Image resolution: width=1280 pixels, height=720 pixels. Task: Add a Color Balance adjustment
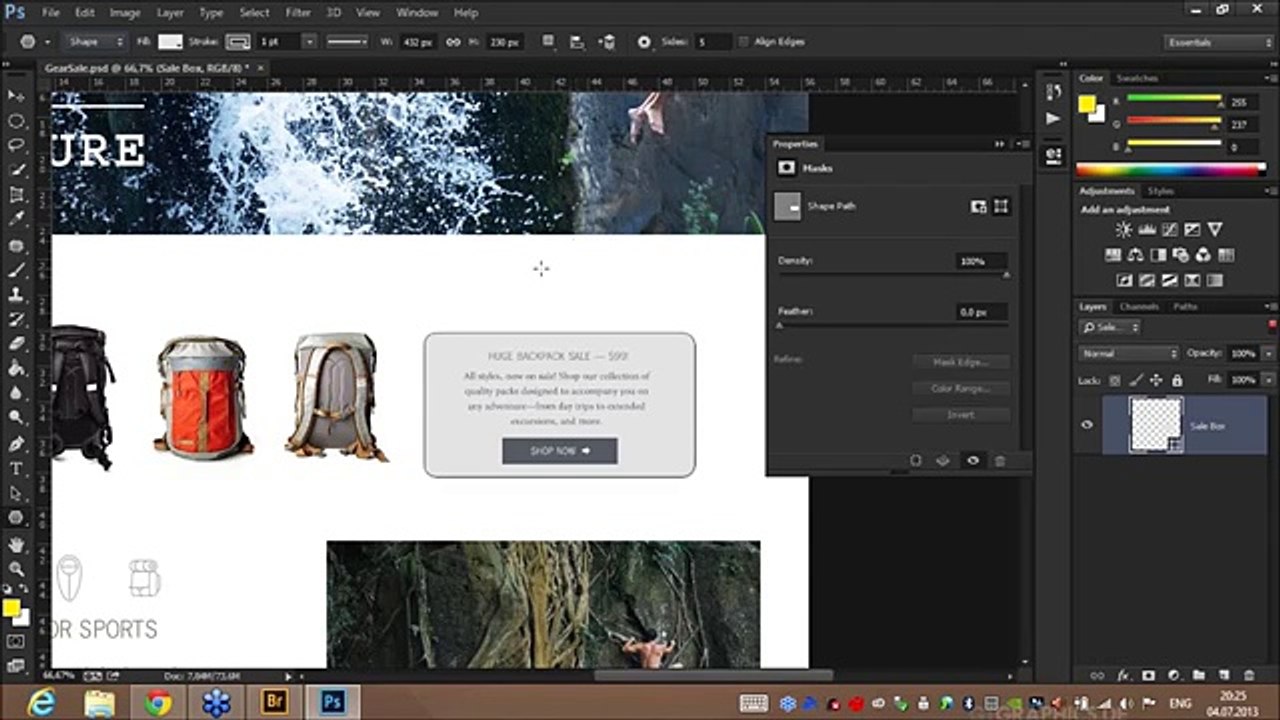(x=1135, y=255)
